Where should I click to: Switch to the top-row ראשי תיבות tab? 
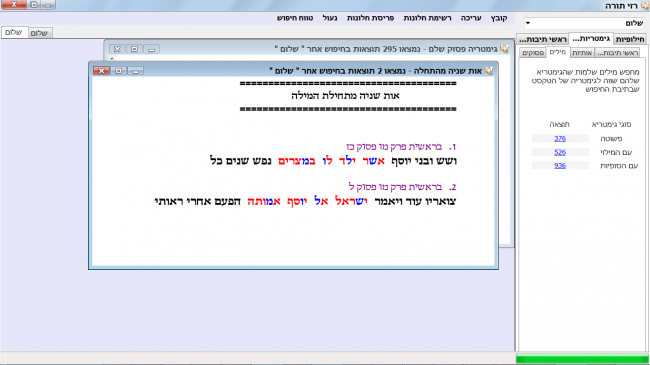(x=543, y=39)
